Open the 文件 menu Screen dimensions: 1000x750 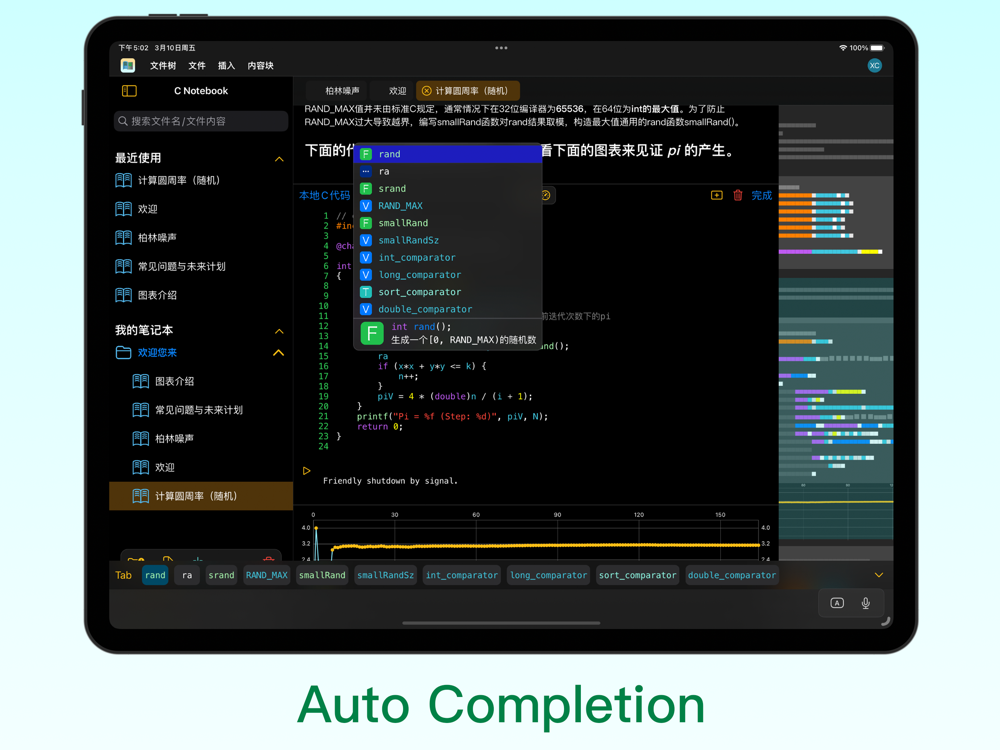[x=197, y=66]
